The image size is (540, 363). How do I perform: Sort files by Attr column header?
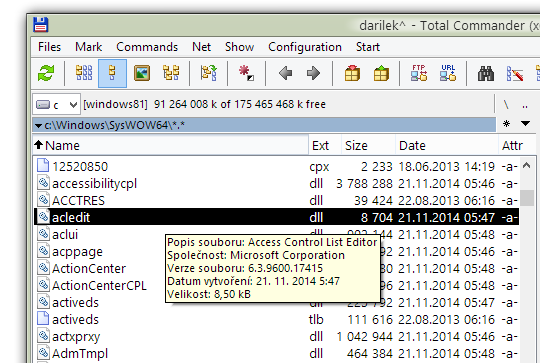coord(517,145)
